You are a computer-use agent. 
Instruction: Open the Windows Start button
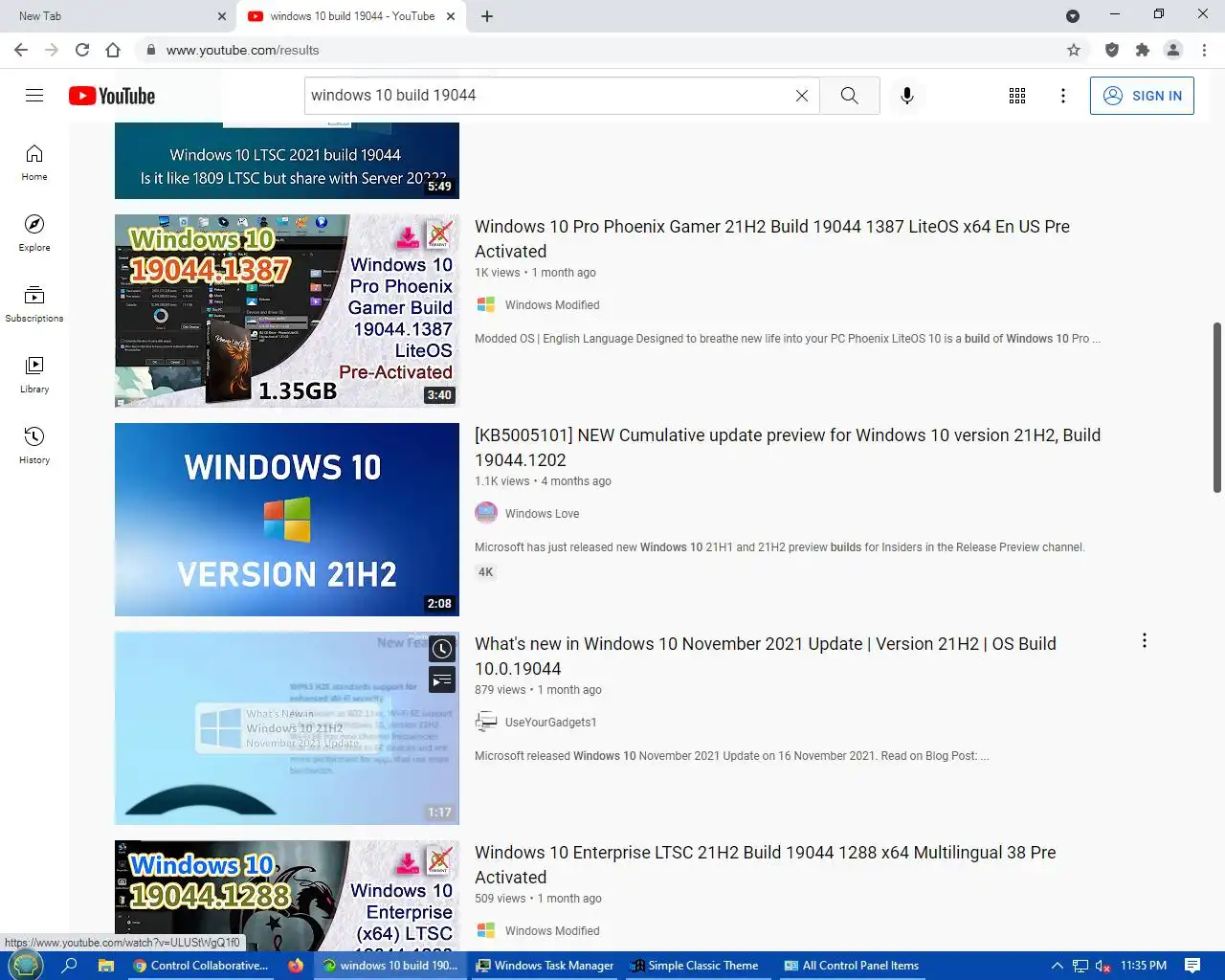click(x=26, y=966)
